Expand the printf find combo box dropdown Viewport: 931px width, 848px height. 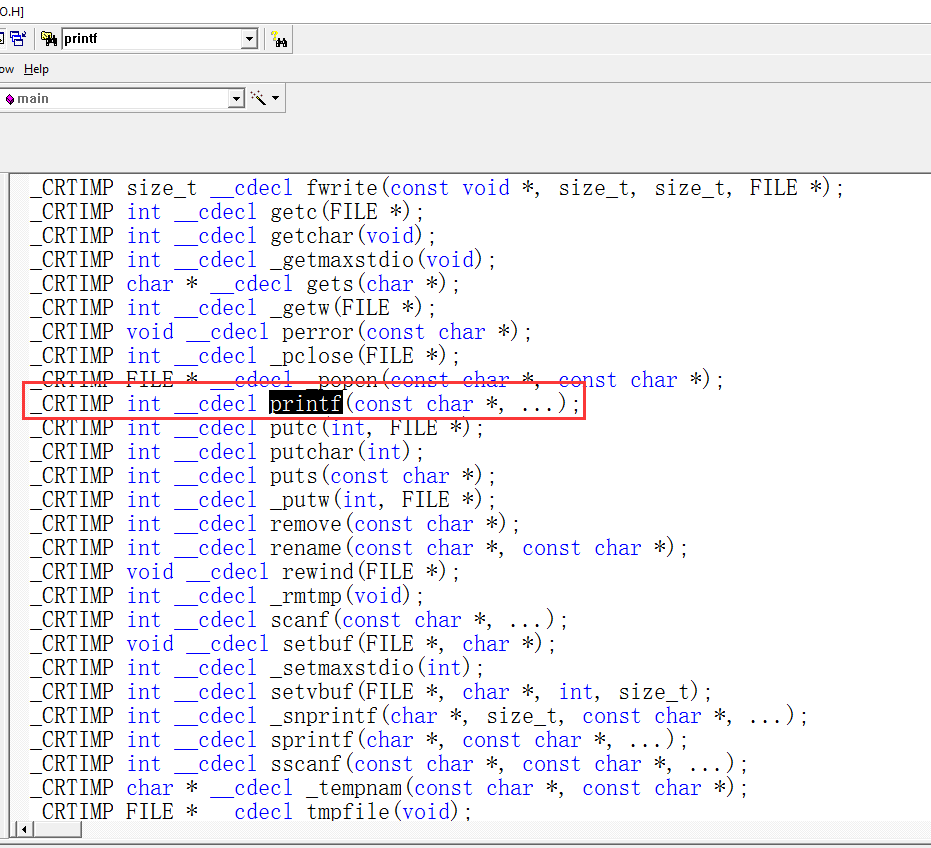pyautogui.click(x=249, y=39)
